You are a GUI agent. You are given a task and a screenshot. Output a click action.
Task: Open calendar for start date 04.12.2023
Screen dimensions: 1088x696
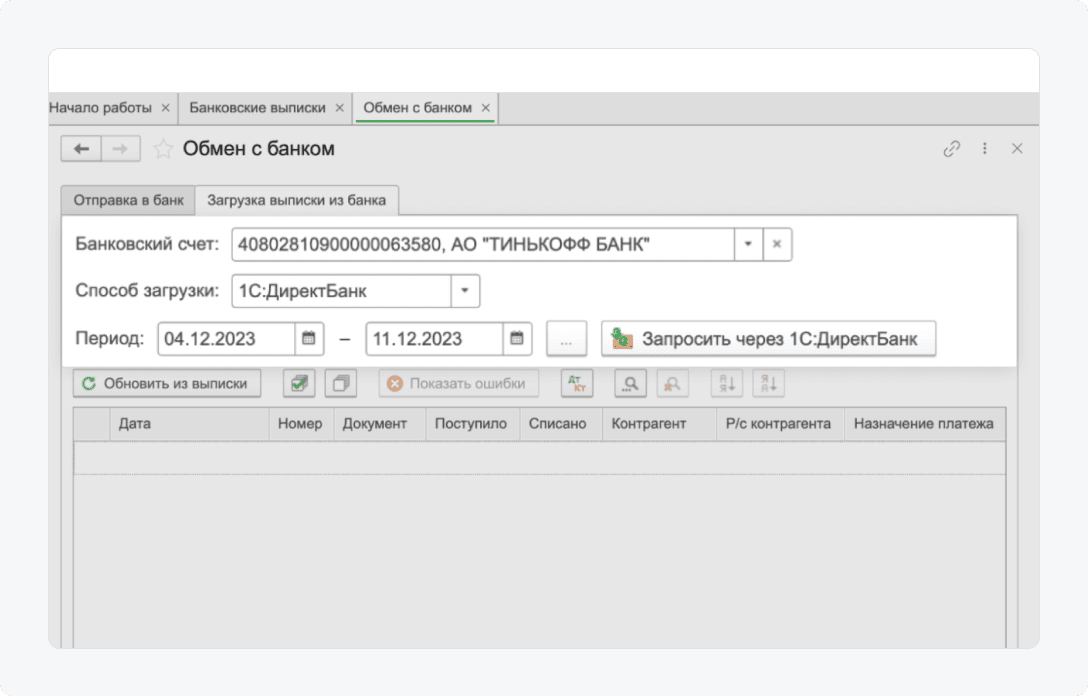pos(309,339)
